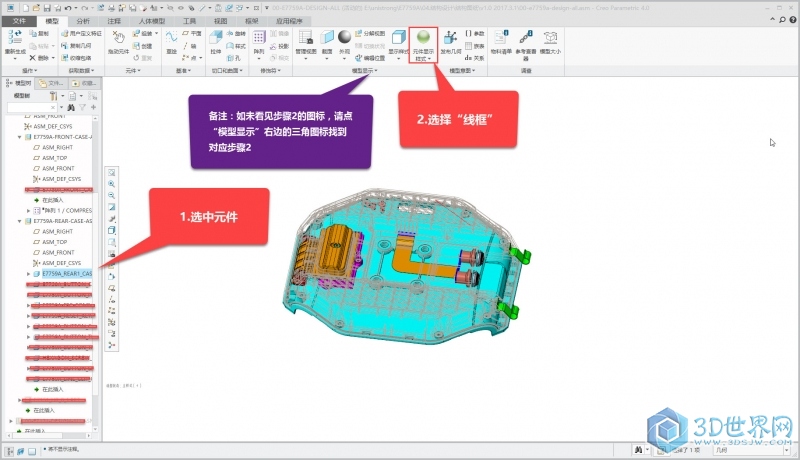Collapse the E7759A-REAR-CASE assembly node
The image size is (800, 460).
click(28, 221)
